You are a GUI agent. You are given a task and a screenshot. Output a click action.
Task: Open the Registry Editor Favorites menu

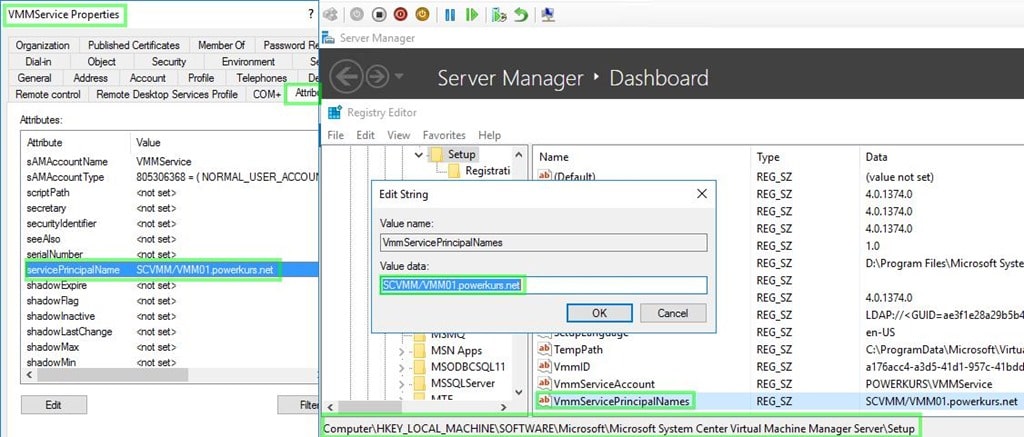[x=444, y=135]
